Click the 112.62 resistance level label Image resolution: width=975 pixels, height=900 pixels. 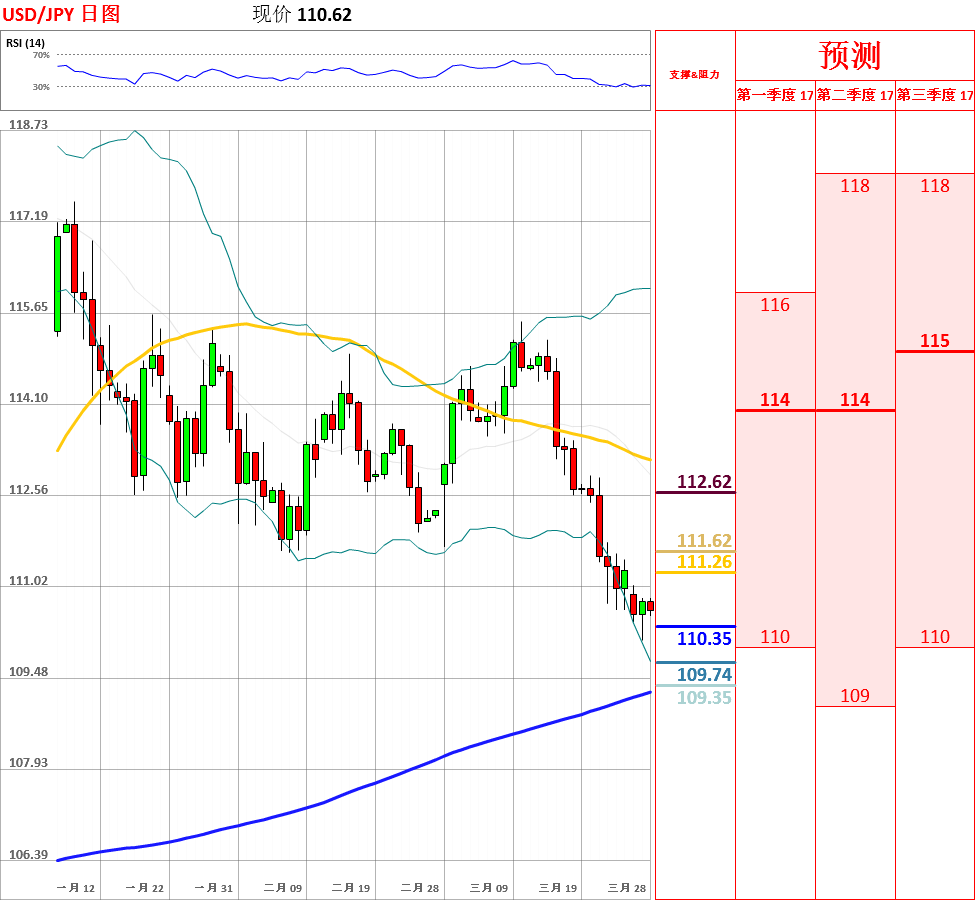[x=704, y=482]
